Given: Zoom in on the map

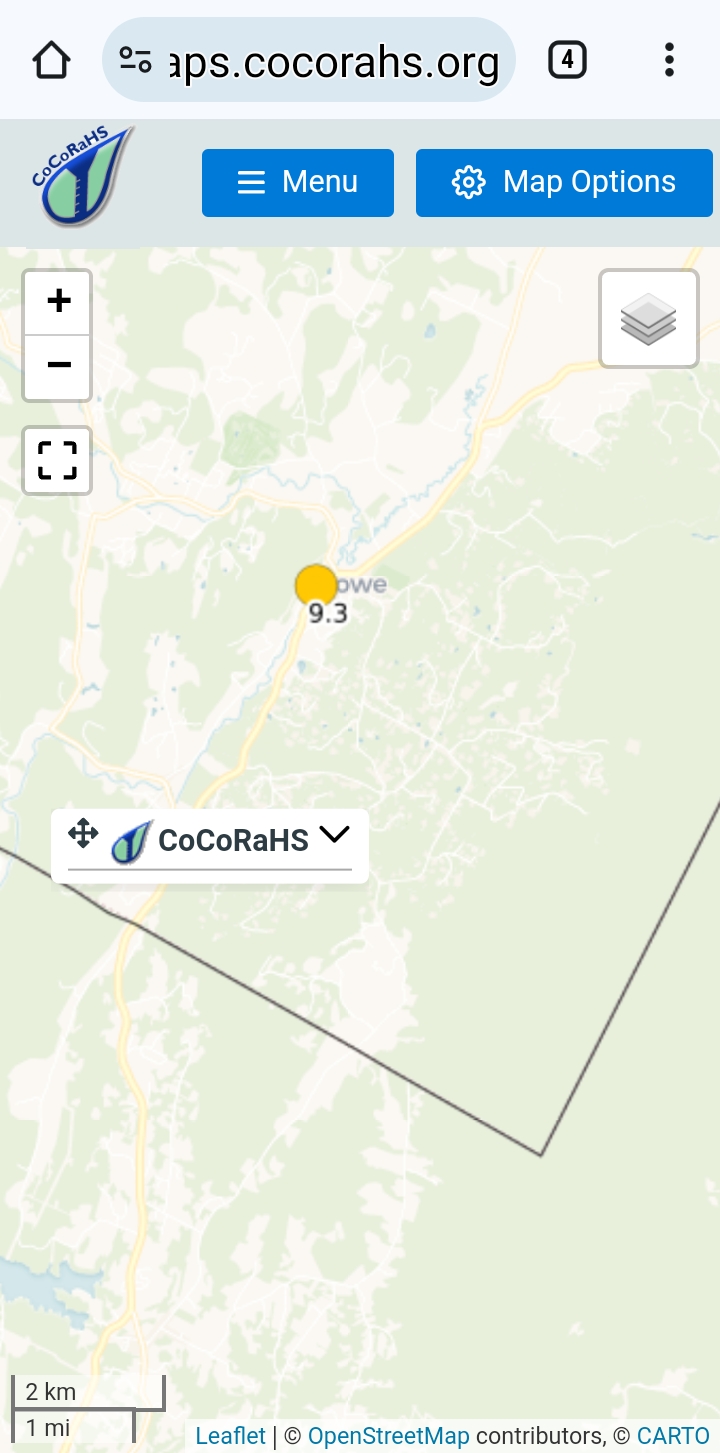Looking at the screenshot, I should (x=58, y=301).
